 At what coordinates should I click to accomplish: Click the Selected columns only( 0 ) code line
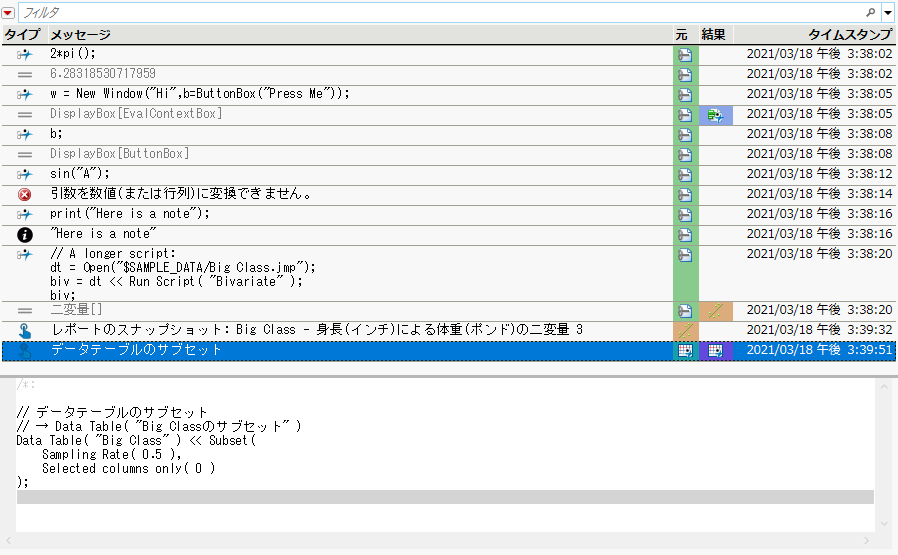[128, 469]
